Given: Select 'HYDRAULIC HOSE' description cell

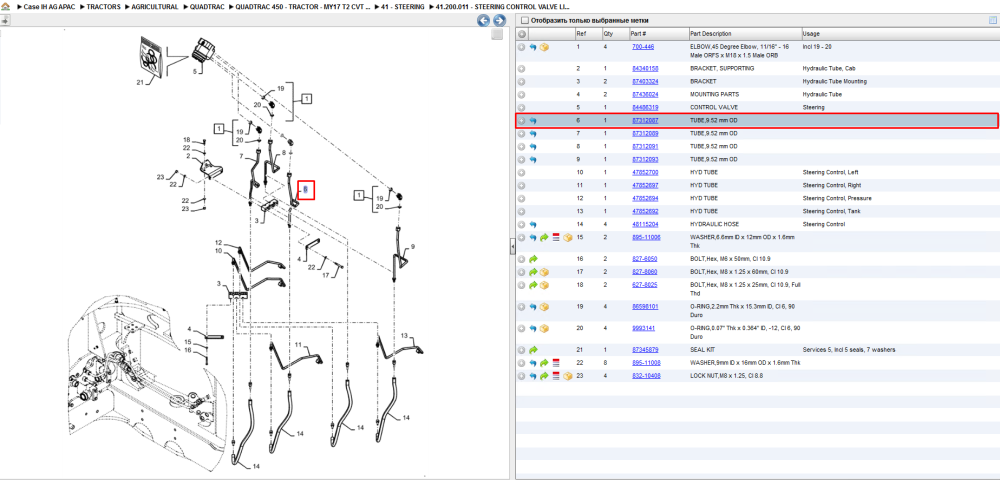Looking at the screenshot, I should coord(713,224).
